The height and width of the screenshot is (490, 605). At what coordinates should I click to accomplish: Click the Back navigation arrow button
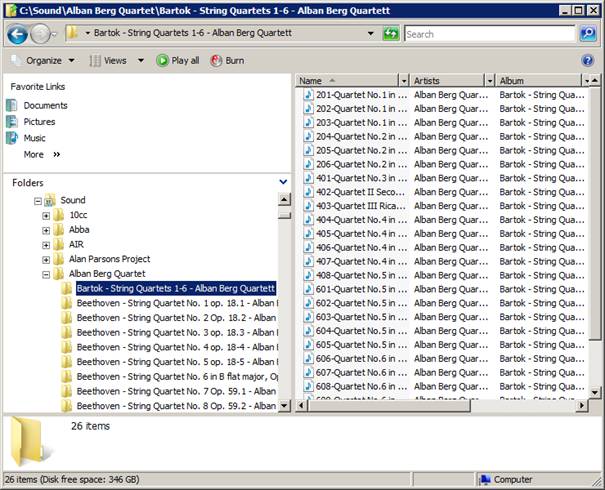tap(17, 34)
